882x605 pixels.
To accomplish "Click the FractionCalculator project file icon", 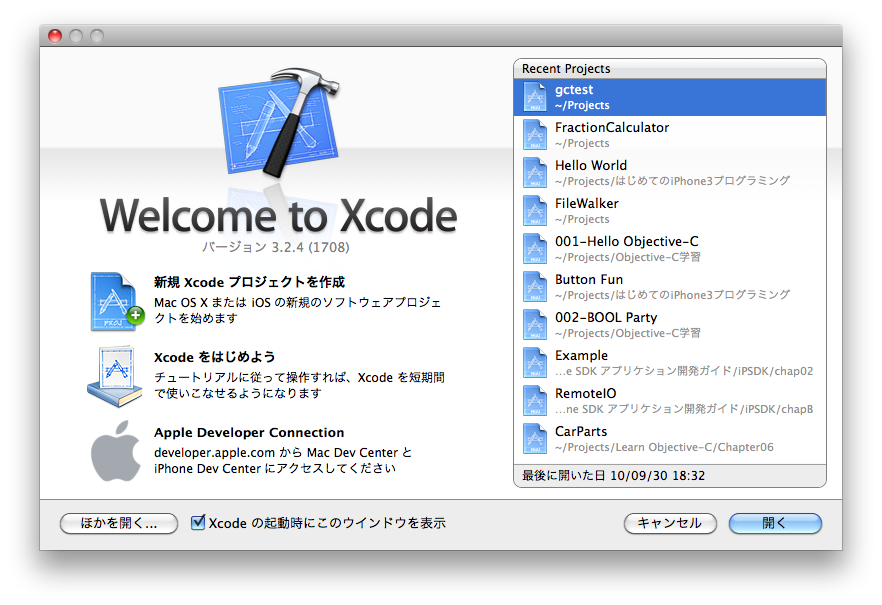I will click(x=535, y=135).
